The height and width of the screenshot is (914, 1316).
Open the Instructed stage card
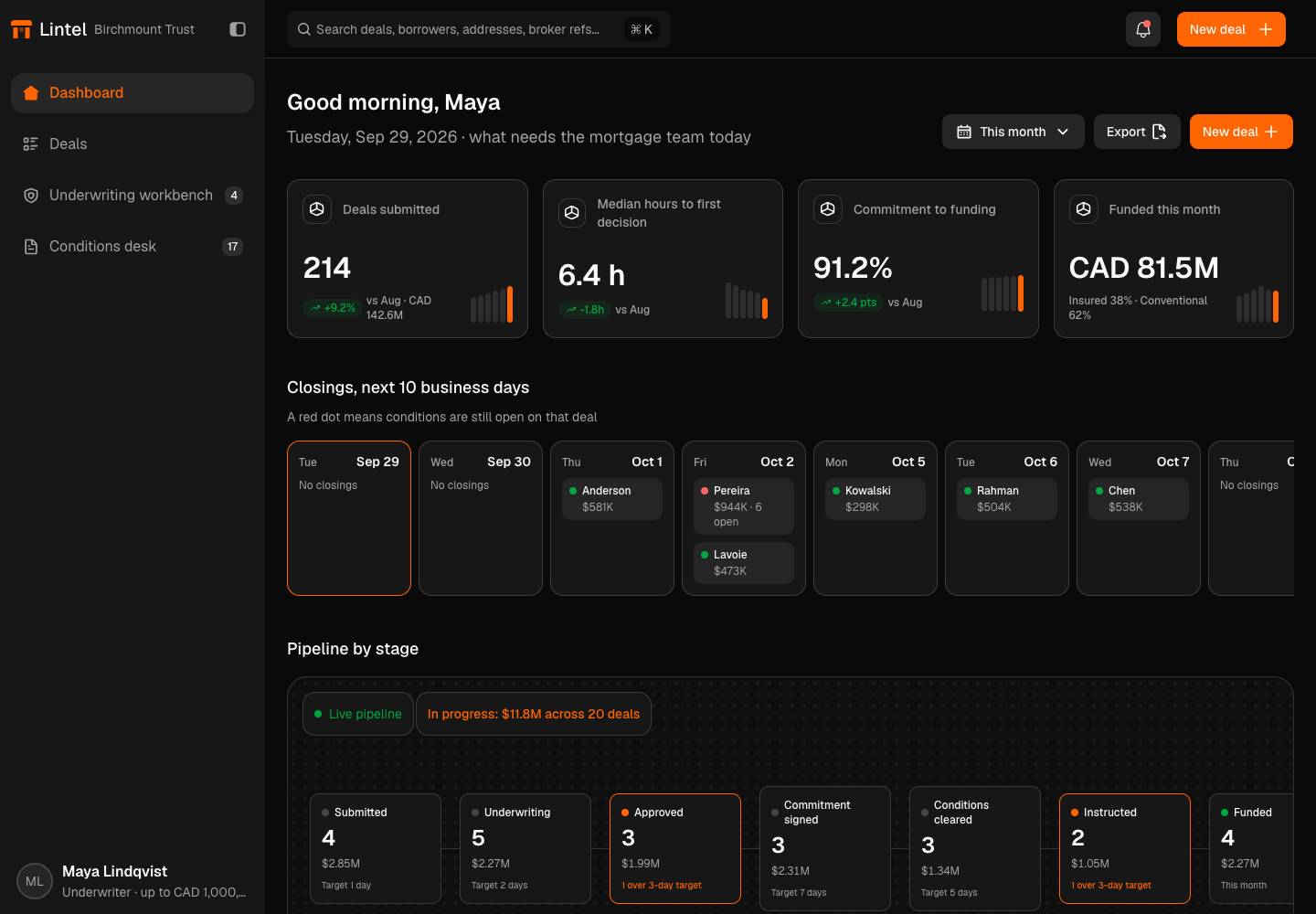click(1125, 848)
